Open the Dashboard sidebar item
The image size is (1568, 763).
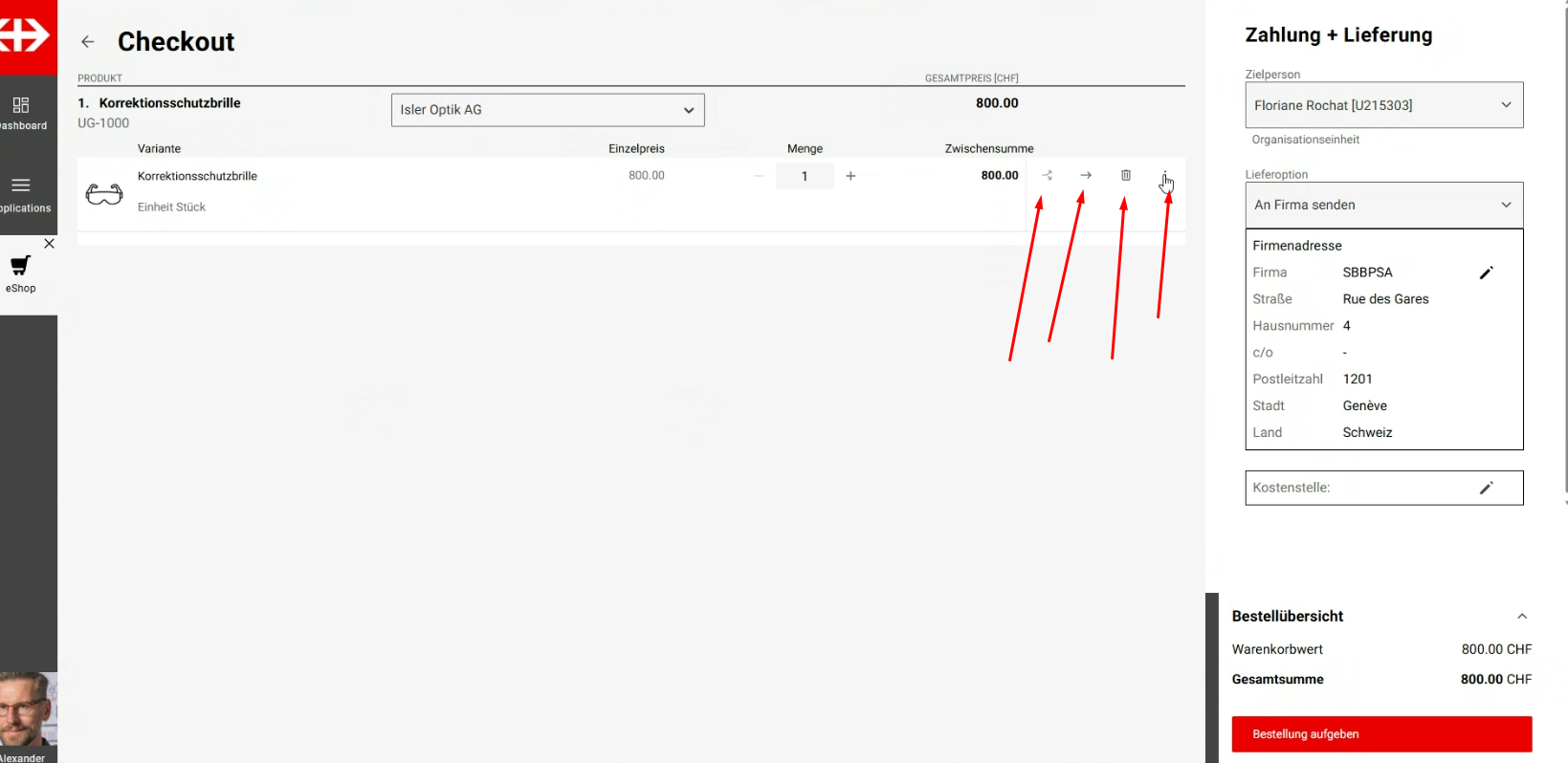tap(22, 113)
